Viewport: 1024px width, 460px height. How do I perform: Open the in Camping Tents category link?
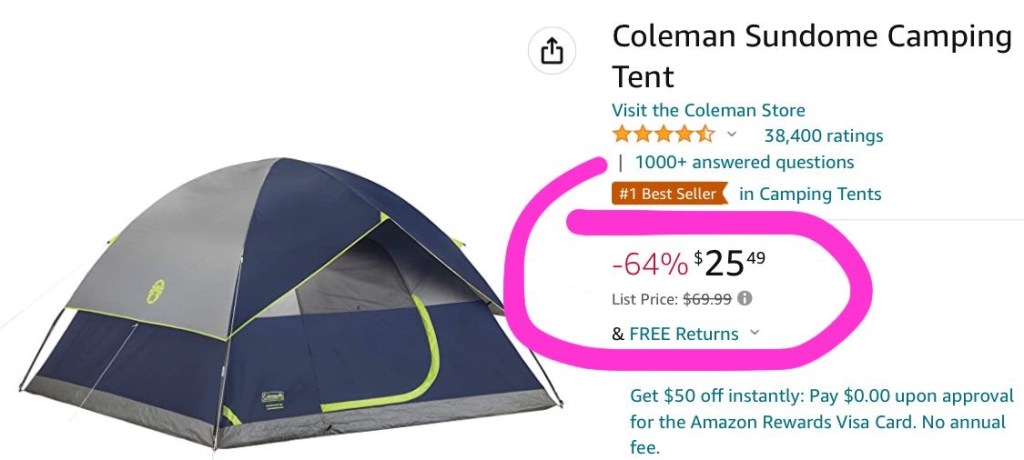click(x=810, y=193)
